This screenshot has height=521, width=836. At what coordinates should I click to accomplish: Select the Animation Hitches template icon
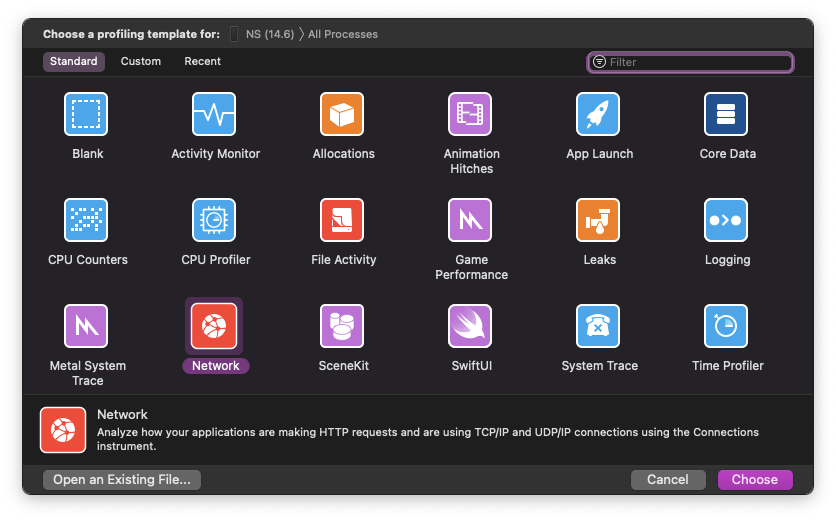click(x=470, y=114)
